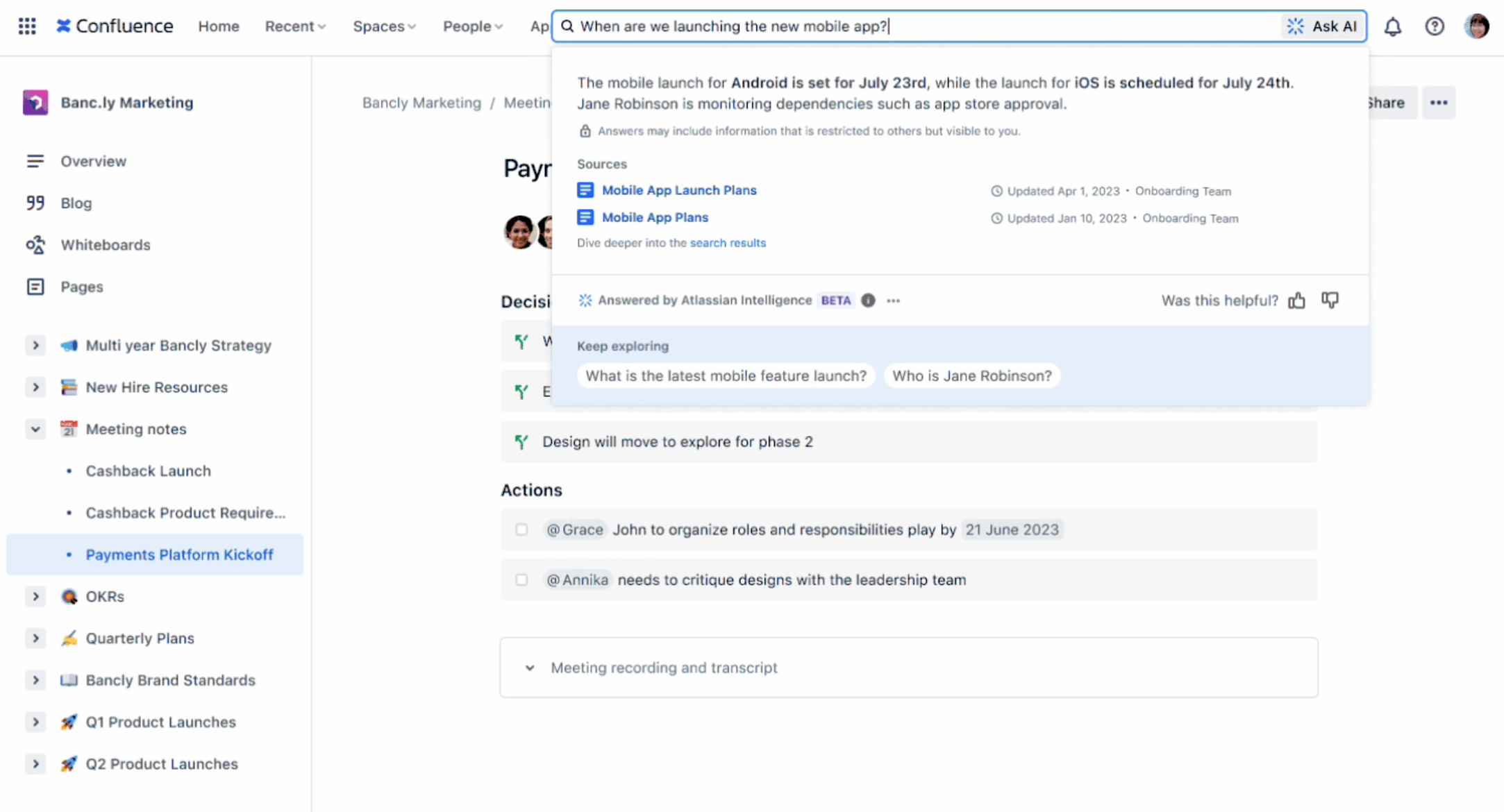Click the Mobile App Launch Plans page icon

[585, 190]
